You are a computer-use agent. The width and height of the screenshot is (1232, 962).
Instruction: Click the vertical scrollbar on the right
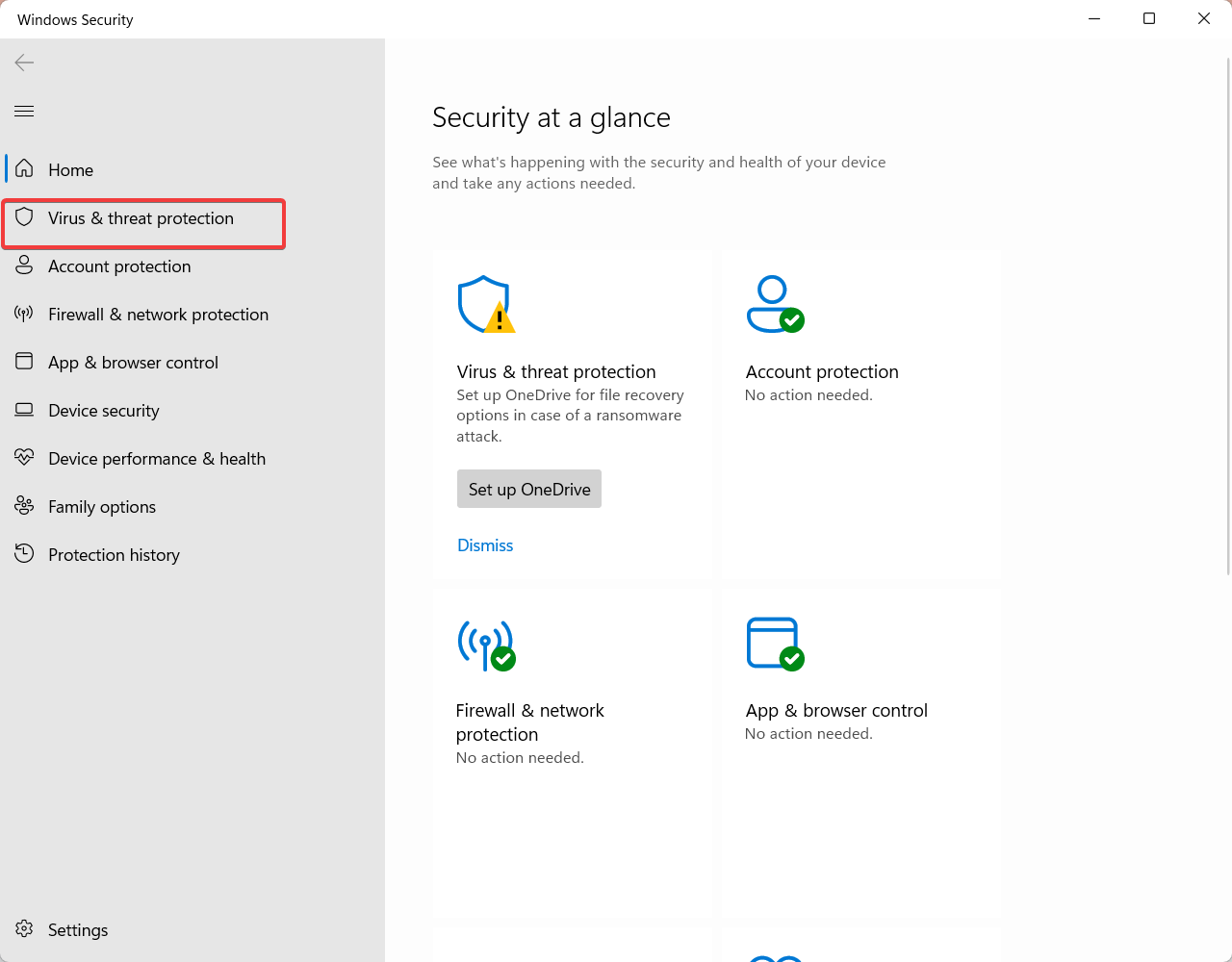coord(1228,316)
